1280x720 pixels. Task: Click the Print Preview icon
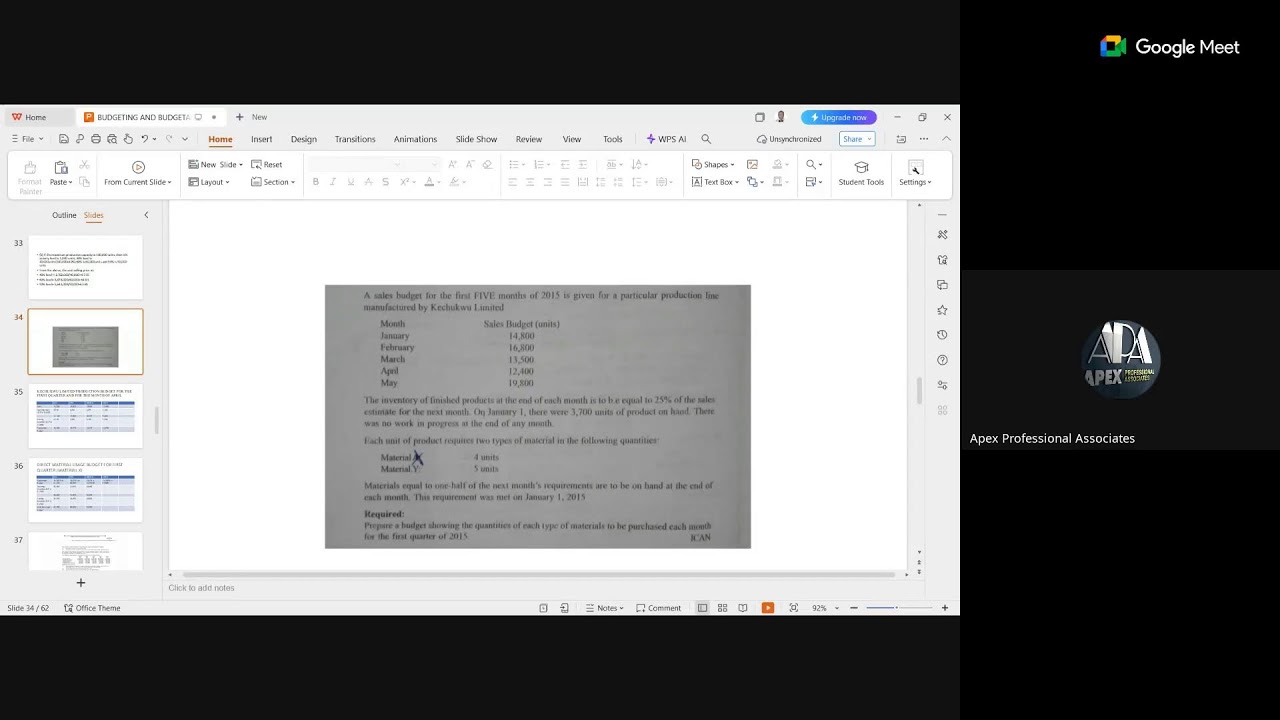112,139
